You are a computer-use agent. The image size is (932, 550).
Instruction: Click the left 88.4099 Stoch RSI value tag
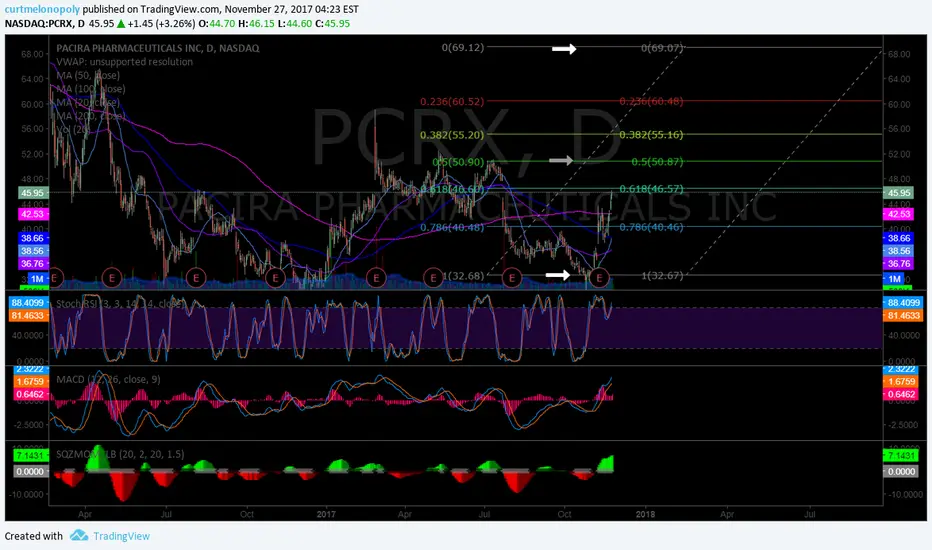pyautogui.click(x=28, y=303)
